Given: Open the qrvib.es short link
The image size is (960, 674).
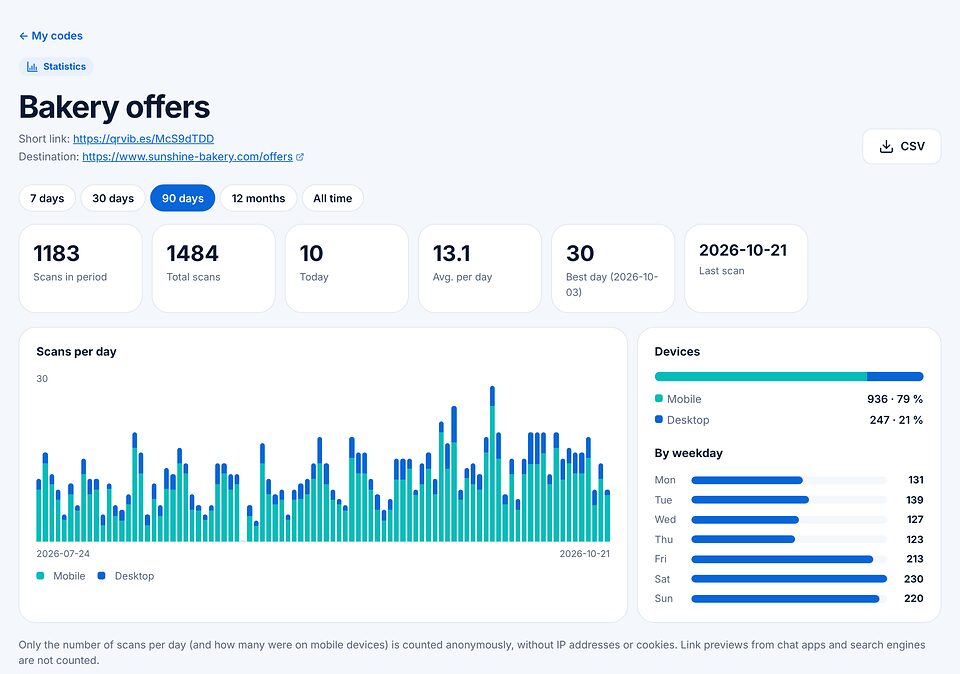Looking at the screenshot, I should (x=143, y=139).
